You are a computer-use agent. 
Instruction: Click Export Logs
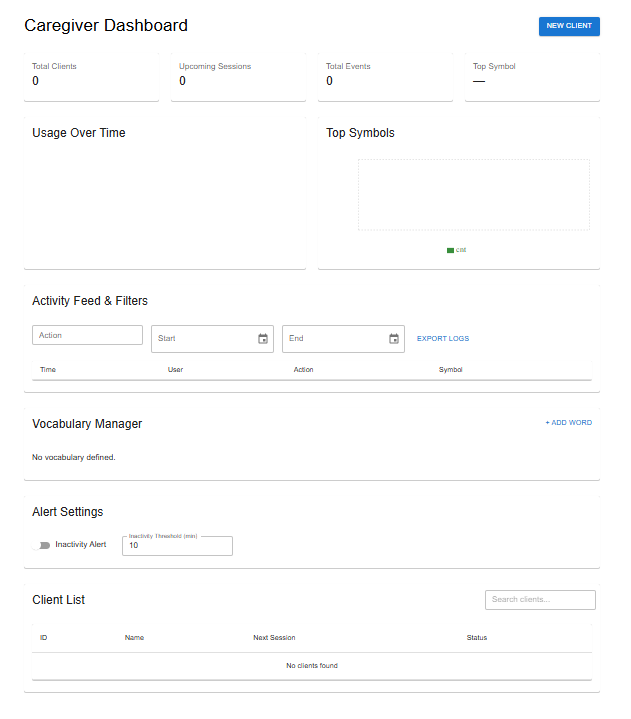pyautogui.click(x=443, y=339)
